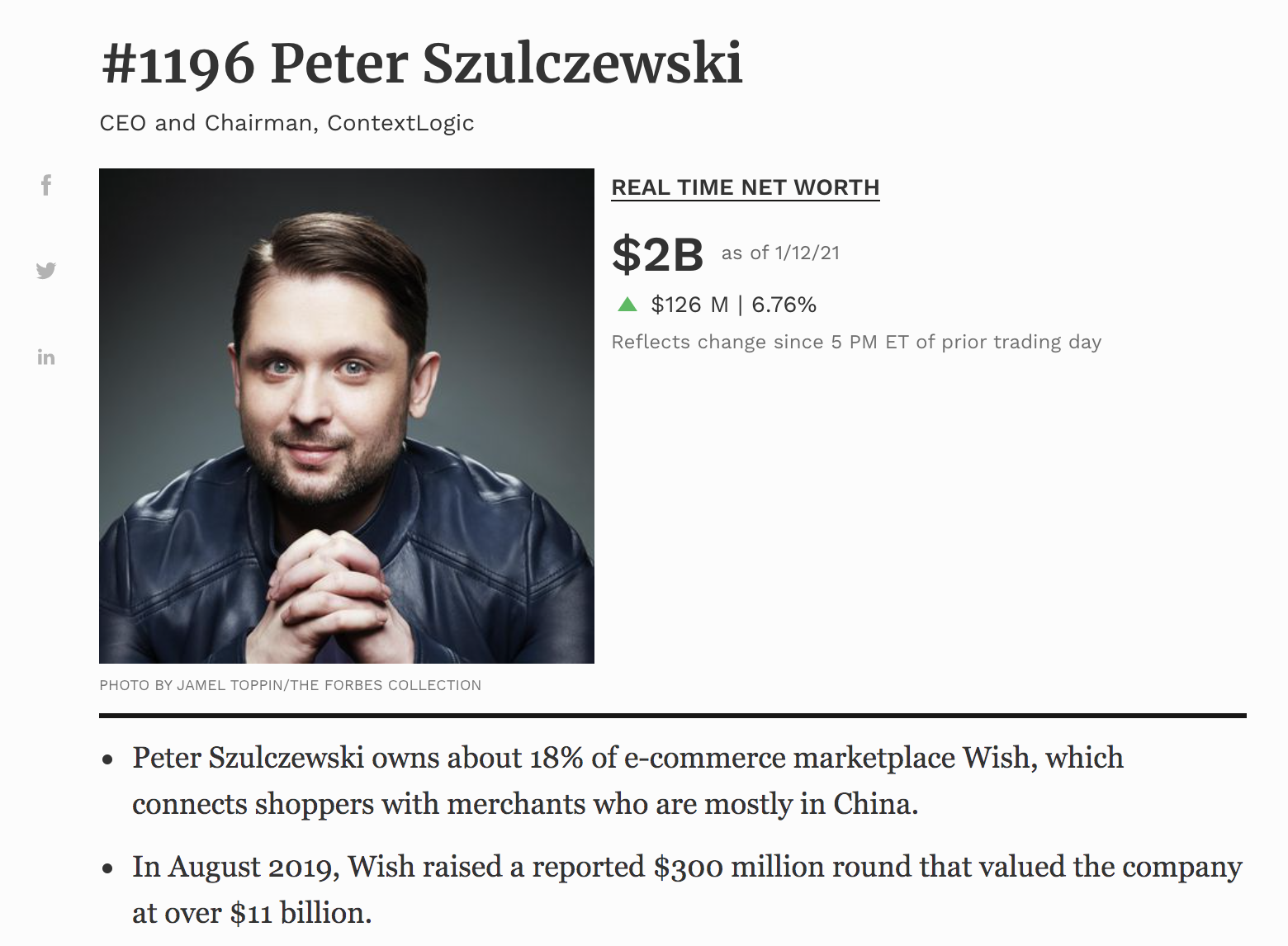Share the profile via the LinkedIn icon
Viewport: 1288px width, 946px height.
pos(46,357)
